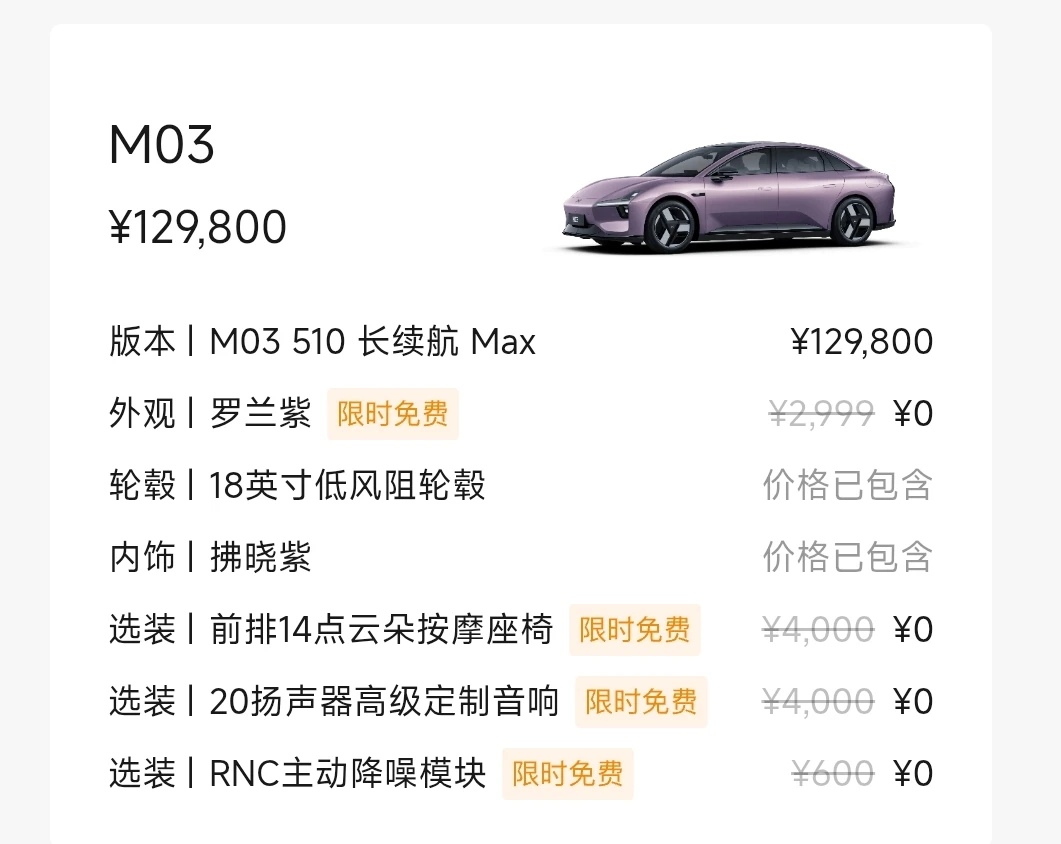This screenshot has height=844, width=1061.
Task: Tap the 限时免费 badge beside the 20-speaker audio
Action: pyautogui.click(x=641, y=702)
